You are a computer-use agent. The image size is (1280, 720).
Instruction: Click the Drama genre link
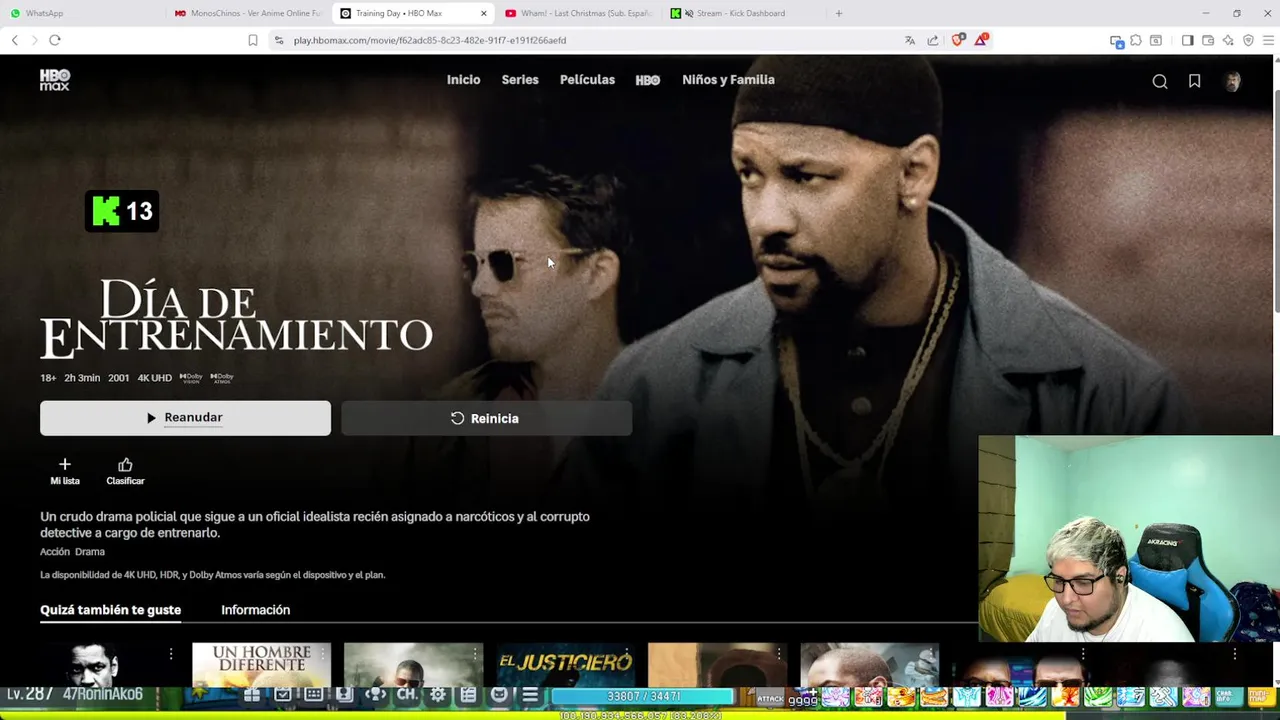pyautogui.click(x=90, y=552)
